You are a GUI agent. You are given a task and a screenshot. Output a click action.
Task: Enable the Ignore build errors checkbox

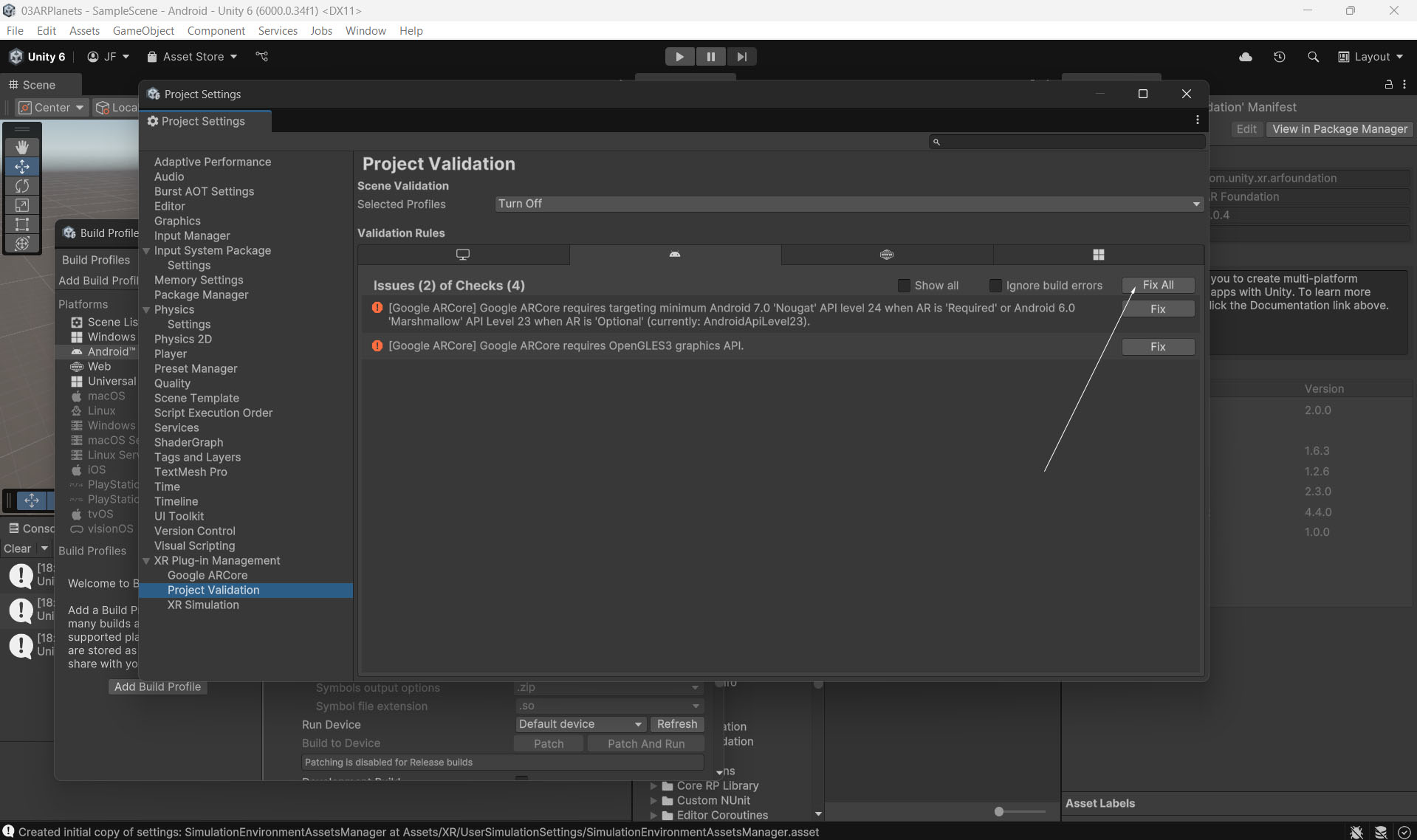(x=995, y=286)
